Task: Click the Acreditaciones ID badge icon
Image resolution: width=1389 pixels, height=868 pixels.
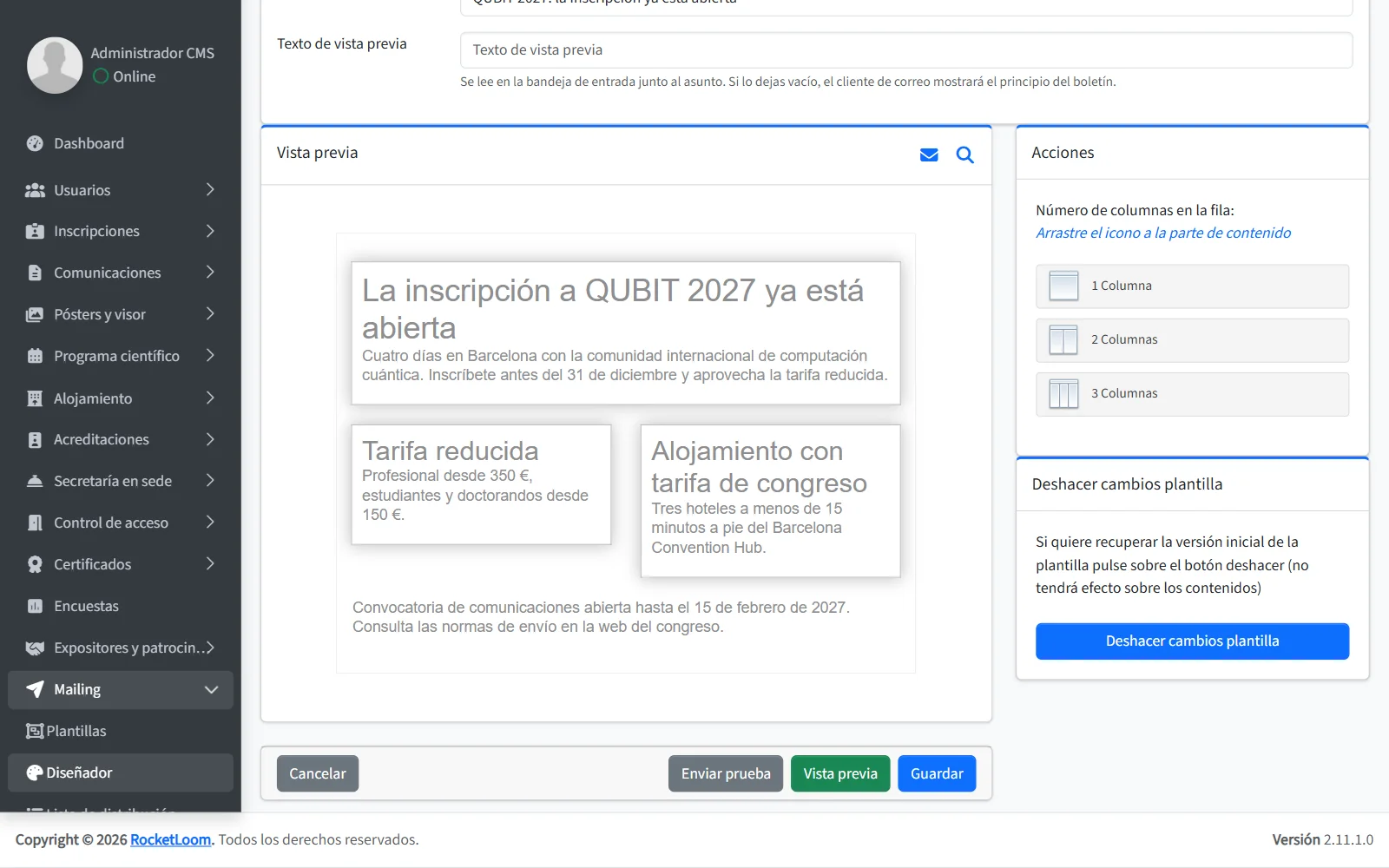Action: pyautogui.click(x=35, y=440)
